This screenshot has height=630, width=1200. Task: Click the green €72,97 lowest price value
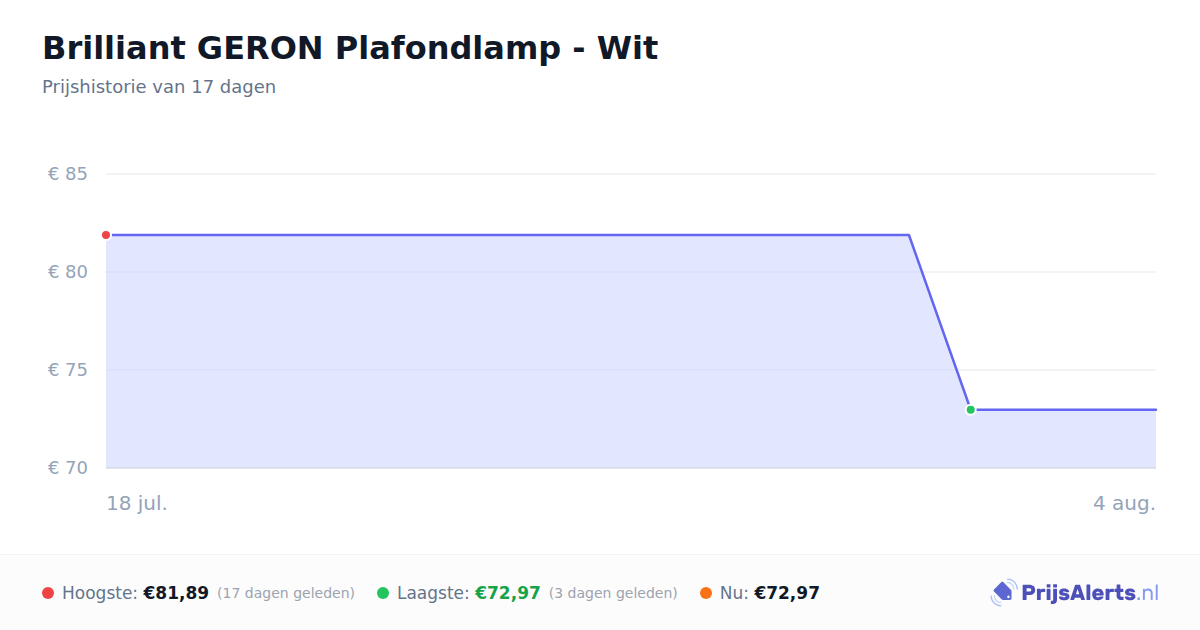click(508, 593)
